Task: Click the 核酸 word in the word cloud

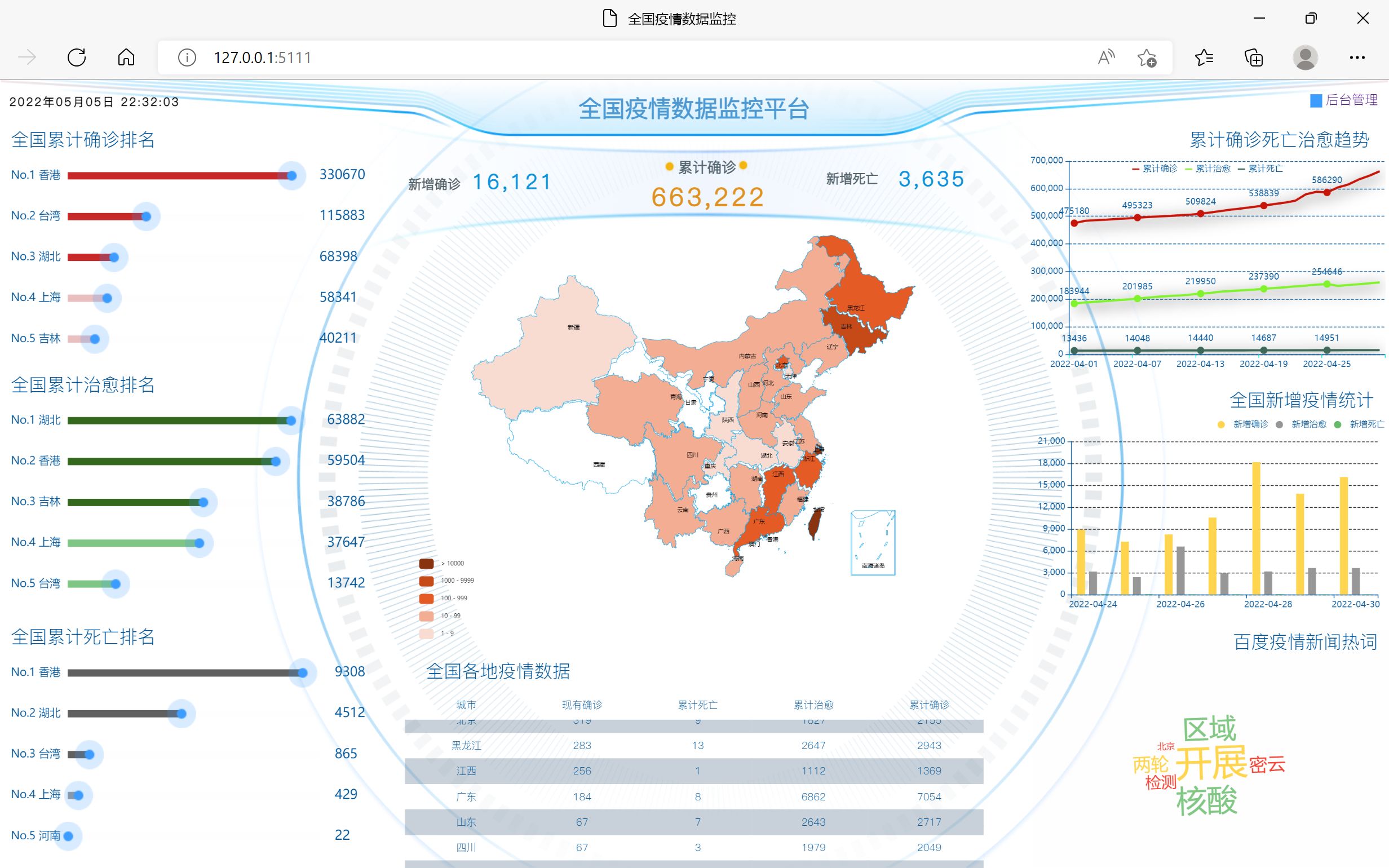Action: 1206,801
